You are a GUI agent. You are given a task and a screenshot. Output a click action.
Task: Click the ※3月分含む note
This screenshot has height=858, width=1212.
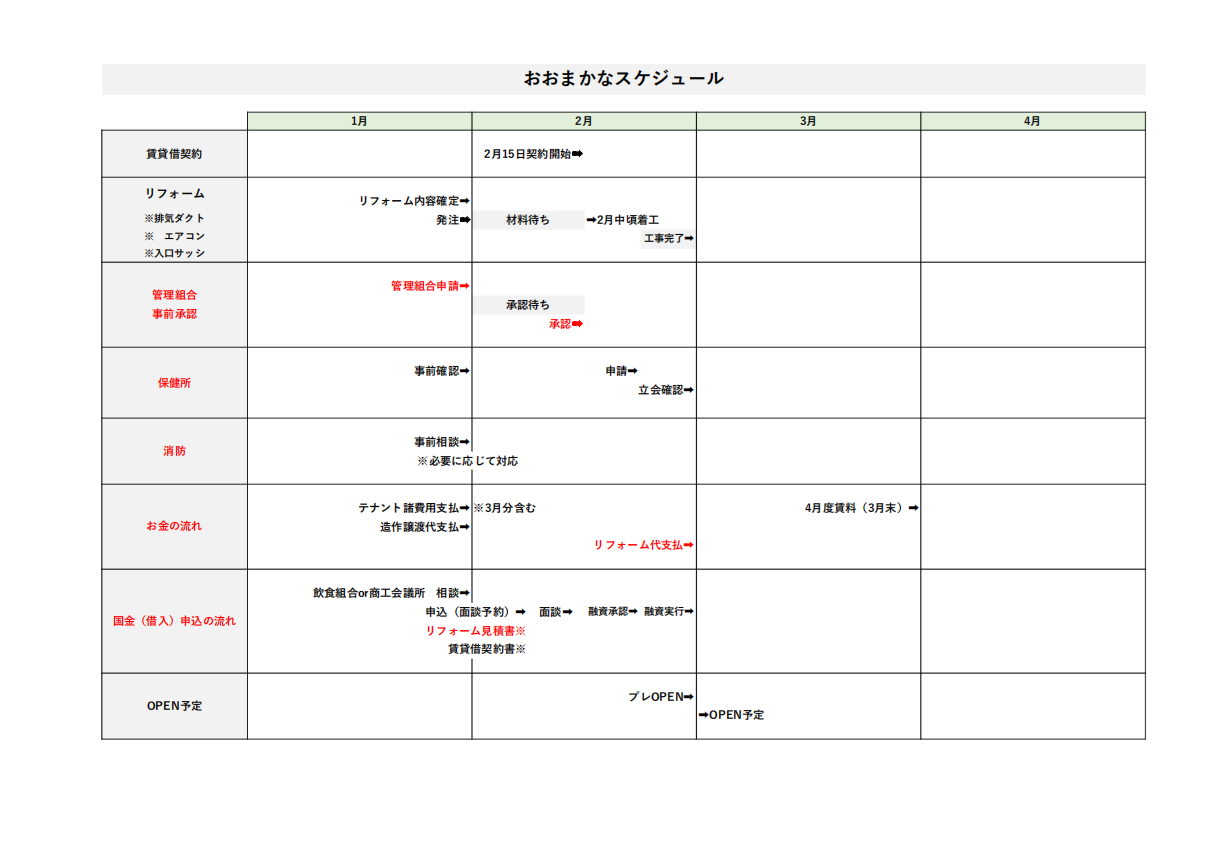tap(505, 508)
